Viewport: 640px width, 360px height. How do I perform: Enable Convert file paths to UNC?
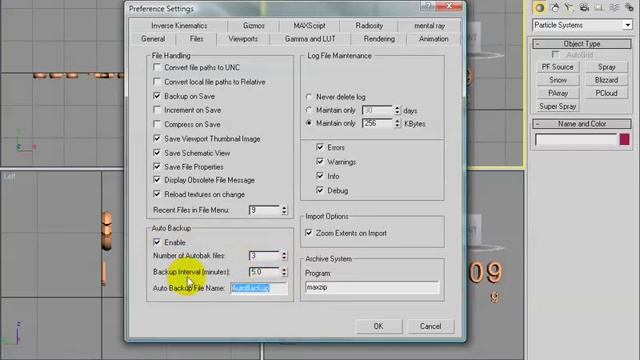pyautogui.click(x=157, y=67)
